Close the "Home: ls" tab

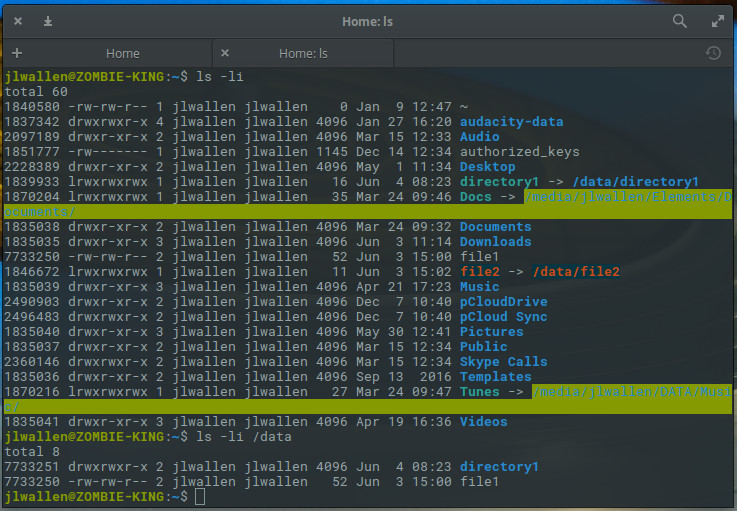tap(225, 53)
